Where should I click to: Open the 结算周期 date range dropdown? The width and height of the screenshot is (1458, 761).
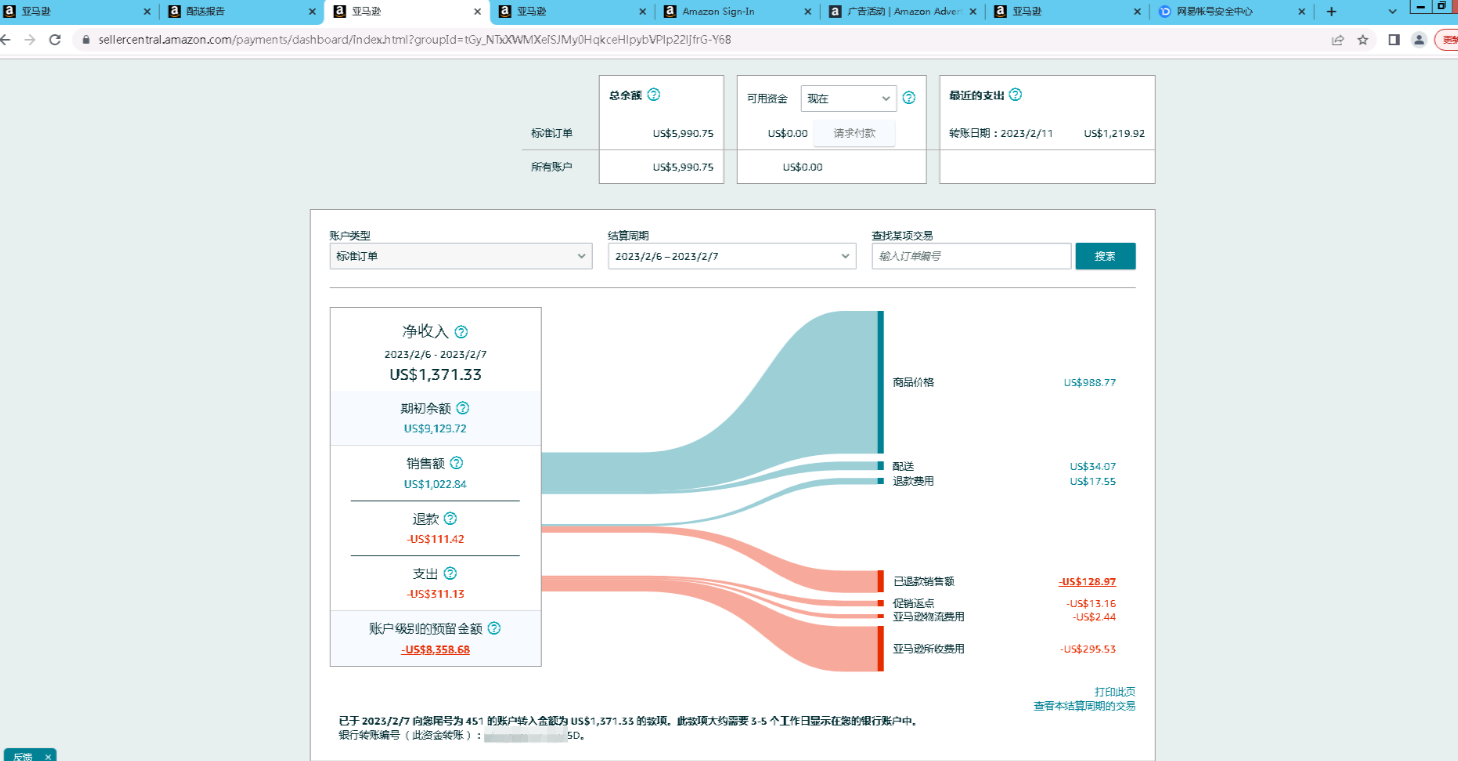click(x=731, y=256)
